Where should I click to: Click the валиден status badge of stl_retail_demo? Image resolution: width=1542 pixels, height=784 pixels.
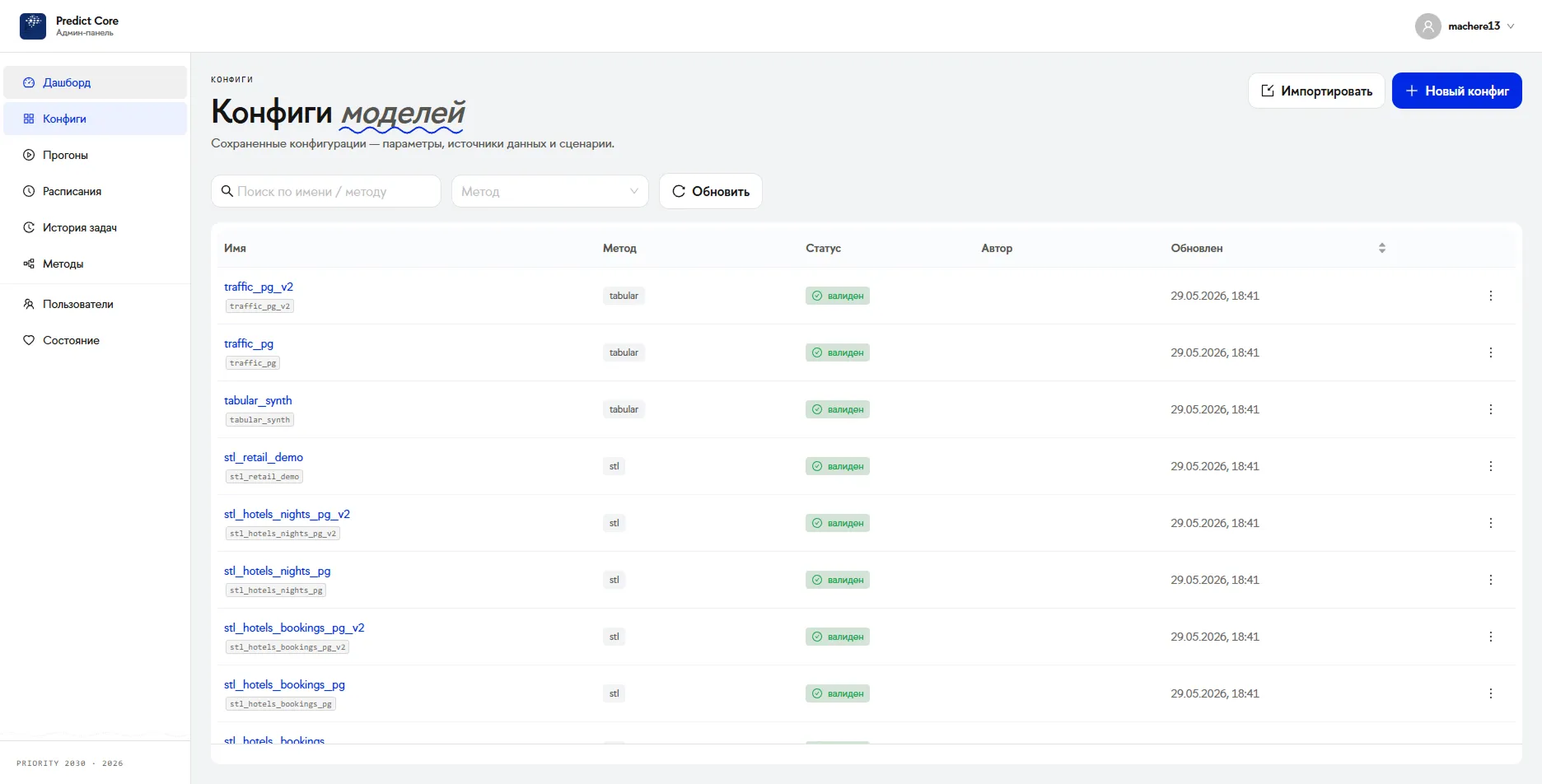tap(838, 466)
